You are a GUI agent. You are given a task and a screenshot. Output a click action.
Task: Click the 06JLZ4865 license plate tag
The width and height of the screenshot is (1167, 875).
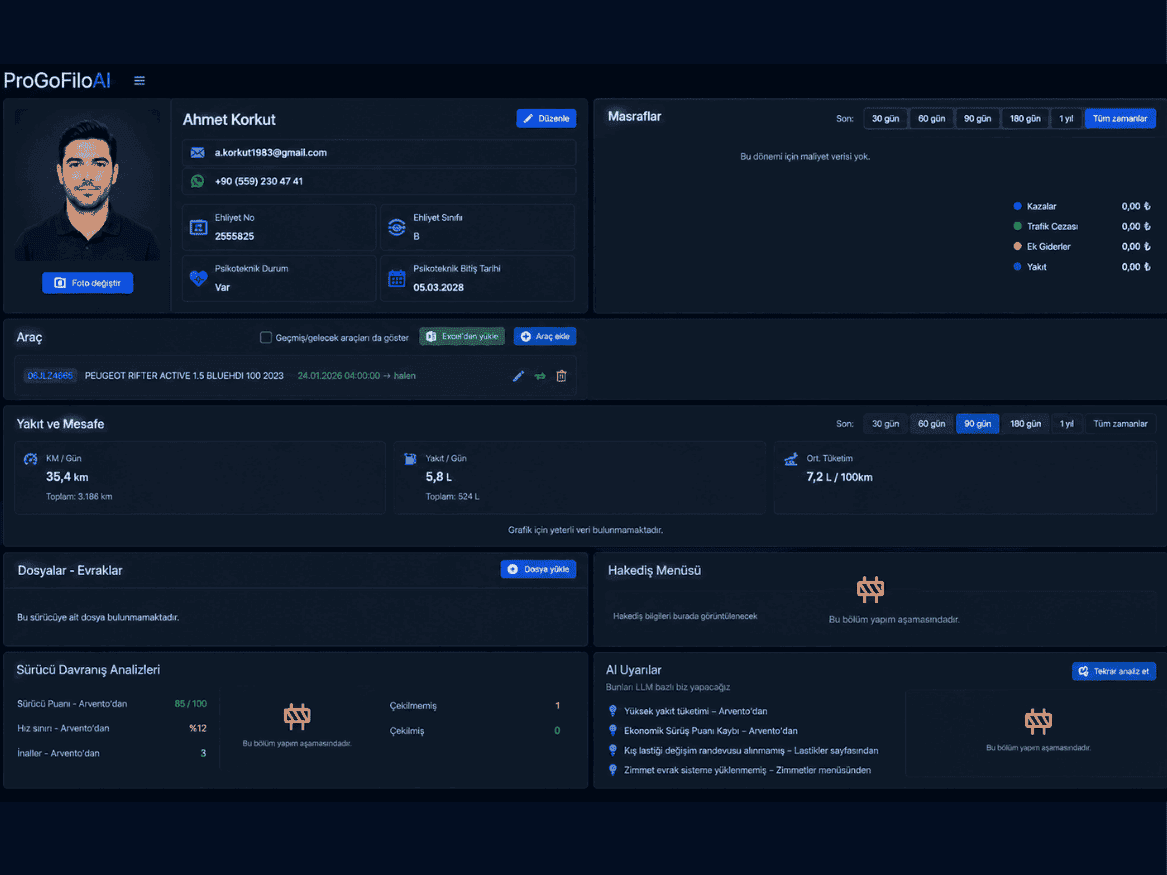tap(50, 376)
